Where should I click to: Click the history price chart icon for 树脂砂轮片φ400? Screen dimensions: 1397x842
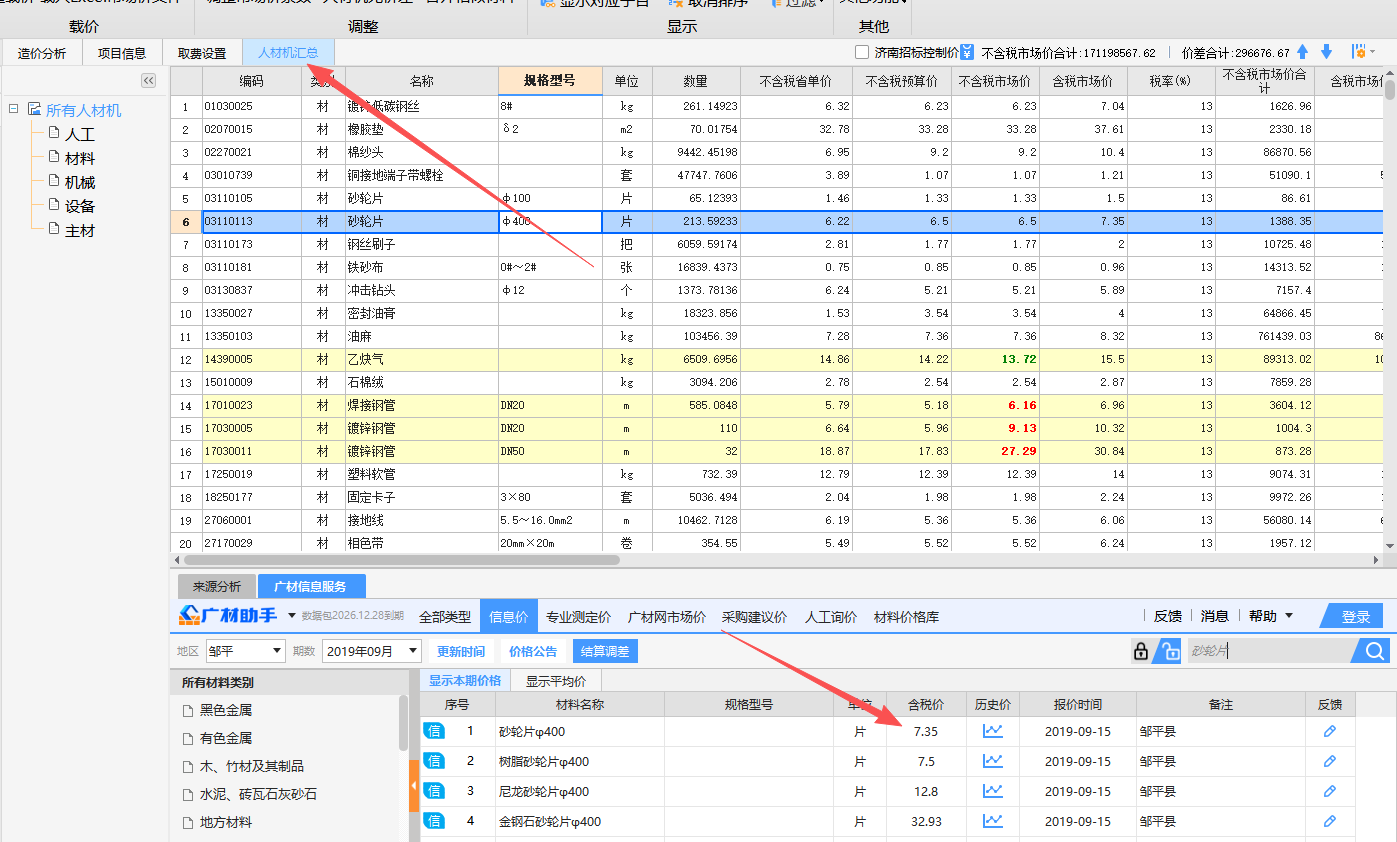click(x=992, y=761)
